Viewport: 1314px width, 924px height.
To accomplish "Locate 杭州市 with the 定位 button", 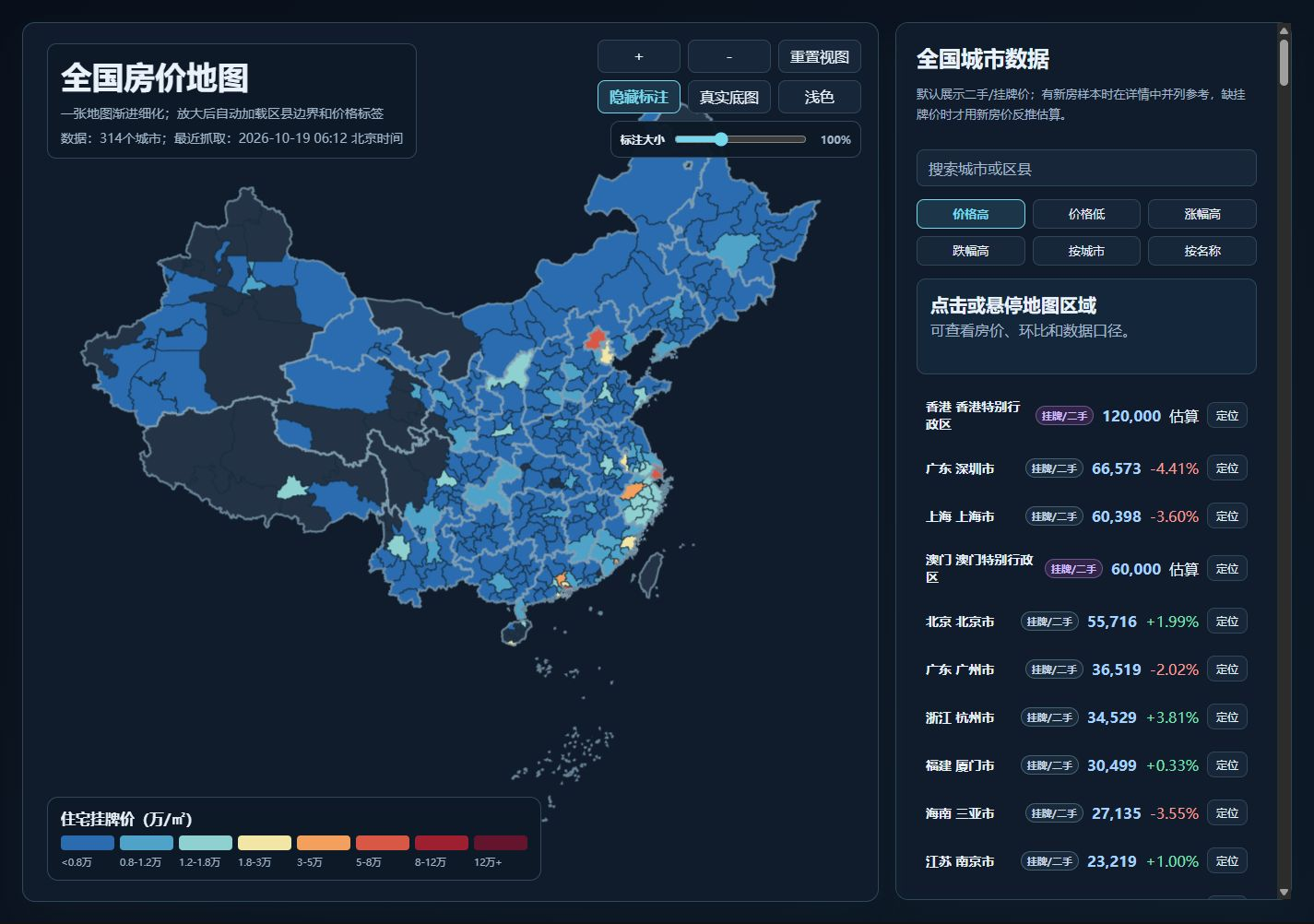I will click(x=1227, y=717).
